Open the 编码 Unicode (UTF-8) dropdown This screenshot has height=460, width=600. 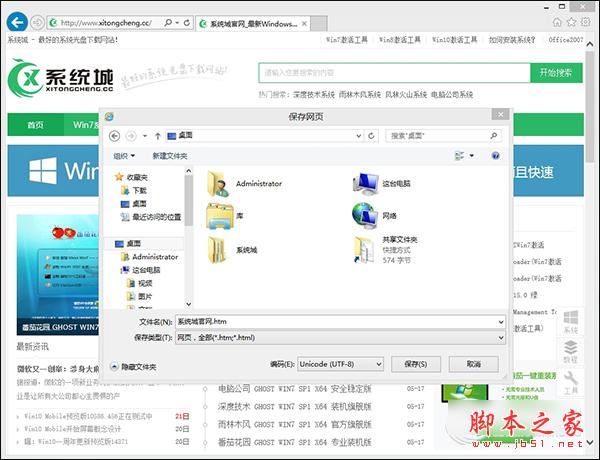pyautogui.click(x=340, y=364)
